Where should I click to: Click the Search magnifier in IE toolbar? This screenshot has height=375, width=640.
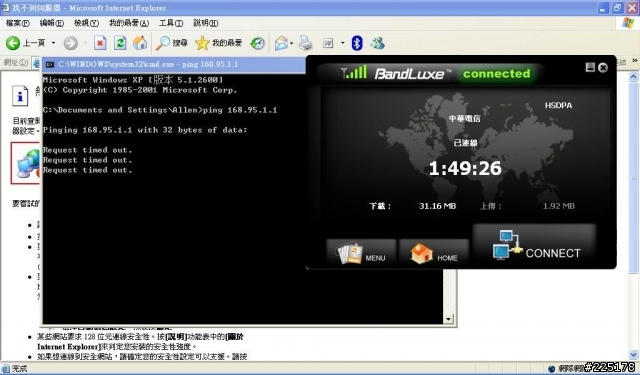[x=163, y=43]
